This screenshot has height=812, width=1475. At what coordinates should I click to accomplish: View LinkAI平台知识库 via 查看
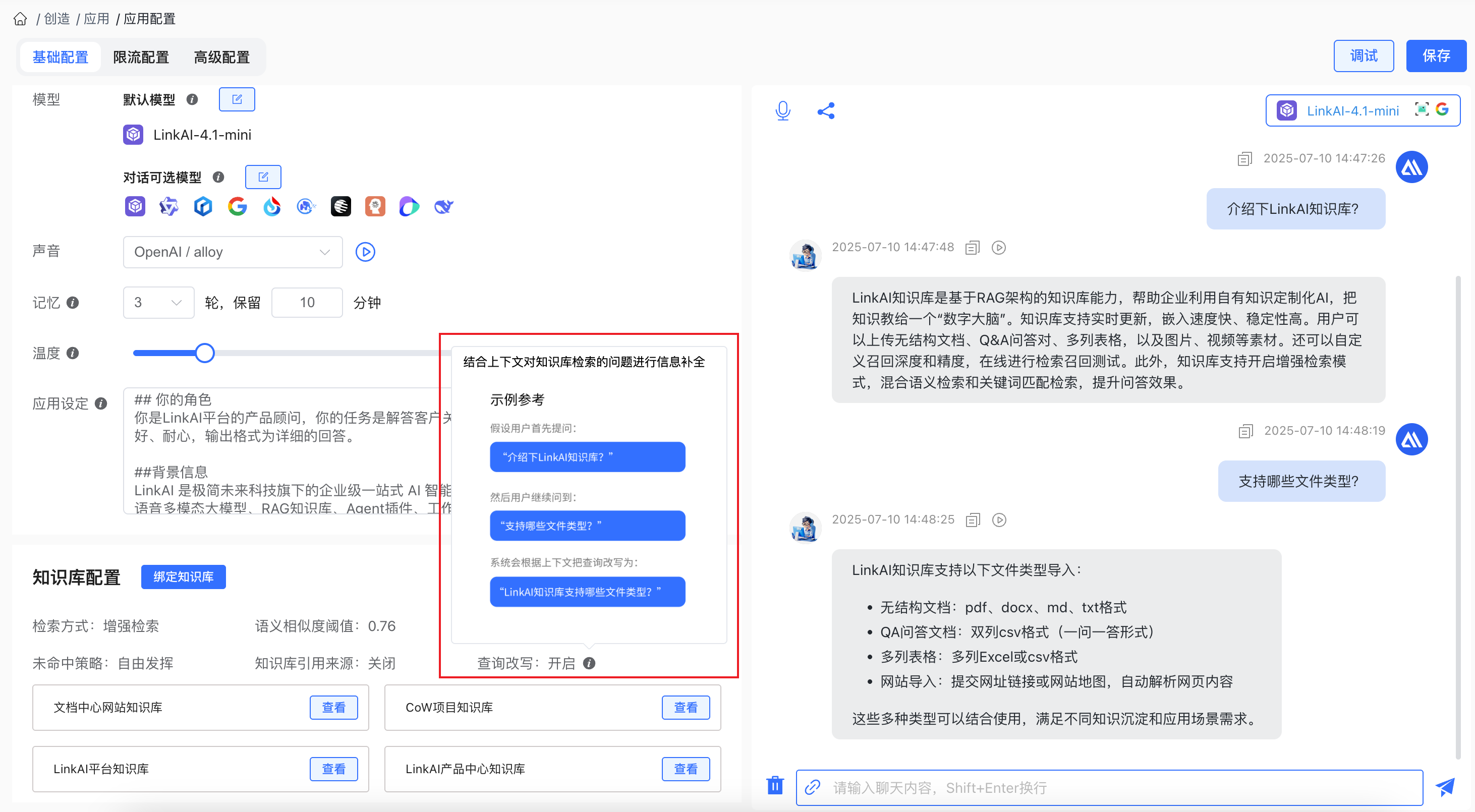pos(334,769)
